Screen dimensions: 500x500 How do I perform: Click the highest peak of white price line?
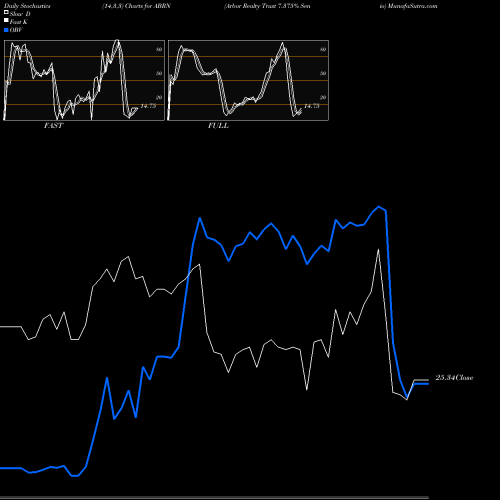pyautogui.click(x=378, y=249)
